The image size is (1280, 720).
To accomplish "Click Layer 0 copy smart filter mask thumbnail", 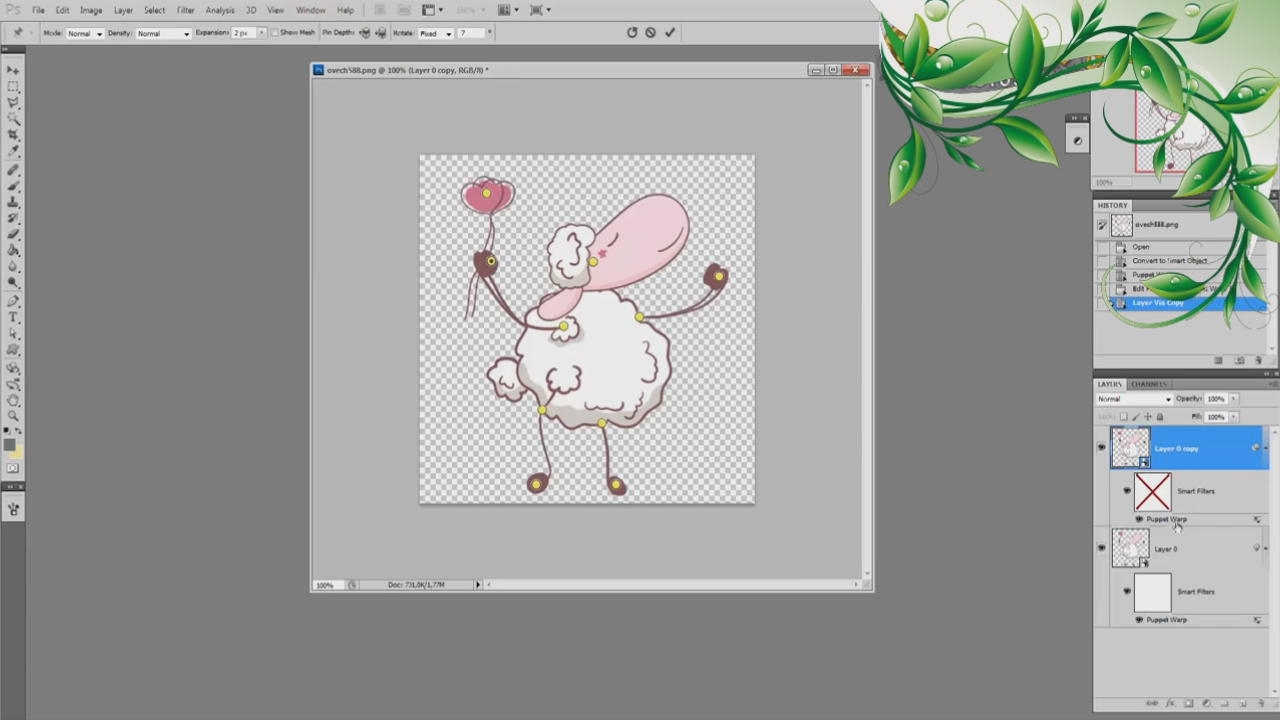I will tap(1152, 491).
